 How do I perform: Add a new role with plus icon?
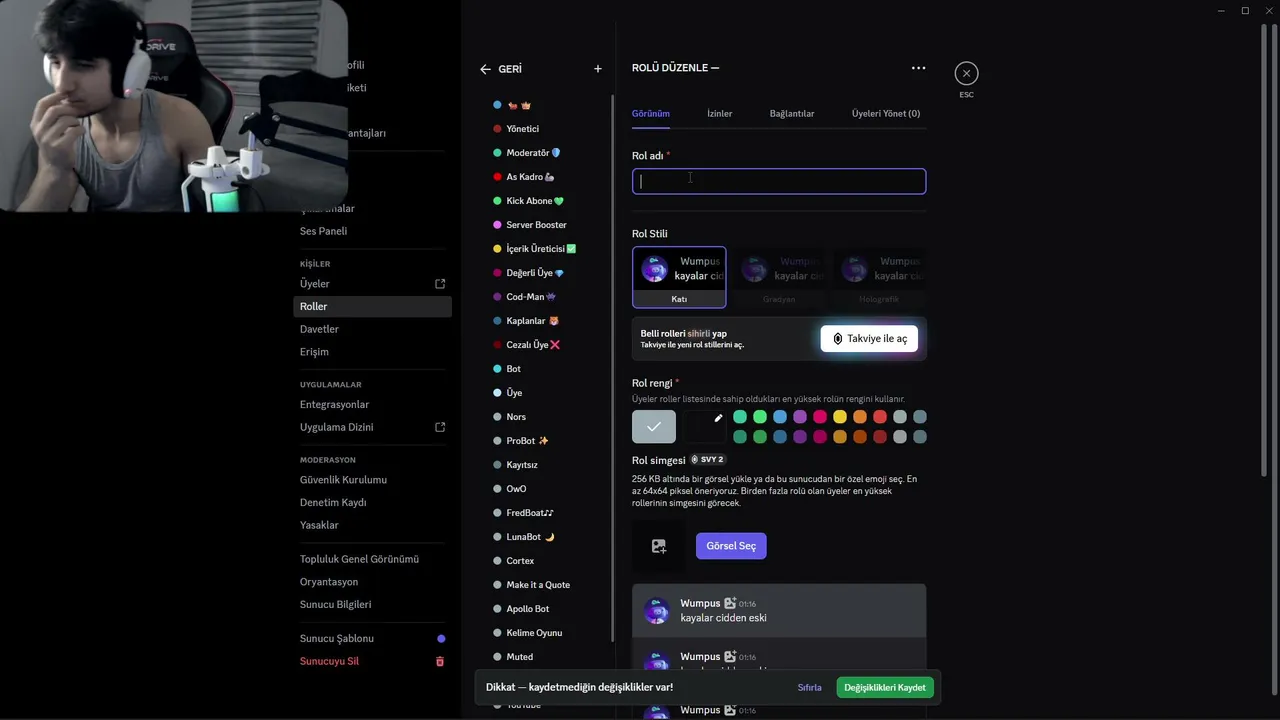[x=598, y=69]
